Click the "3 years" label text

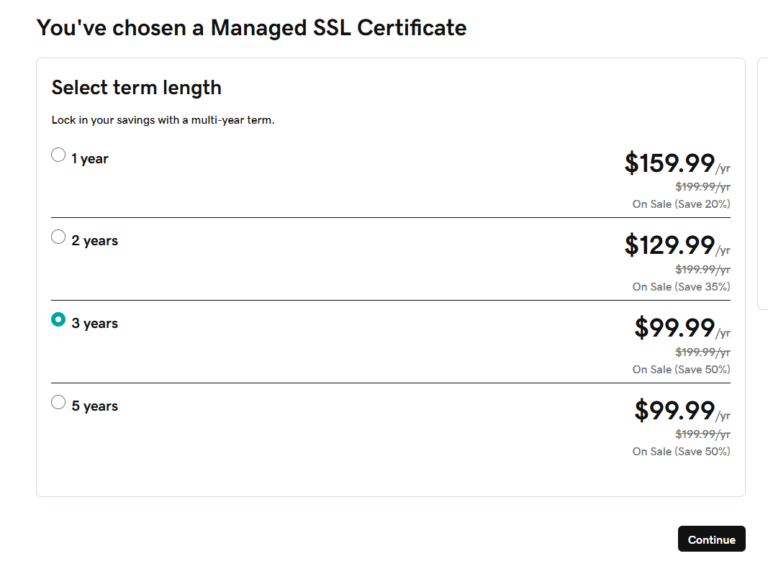click(x=94, y=324)
